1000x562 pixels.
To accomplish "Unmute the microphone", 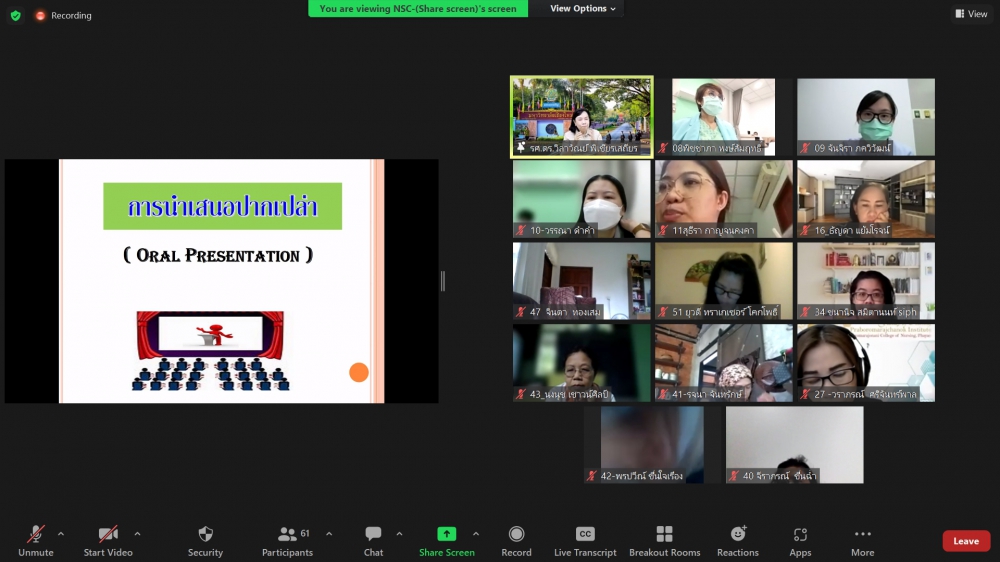I will 36,535.
